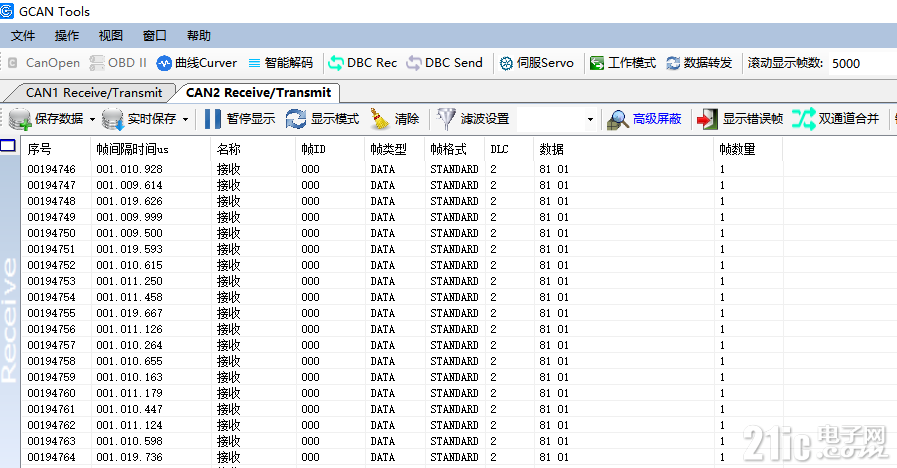Expand the 实时保存 dropdown arrow

click(185, 120)
